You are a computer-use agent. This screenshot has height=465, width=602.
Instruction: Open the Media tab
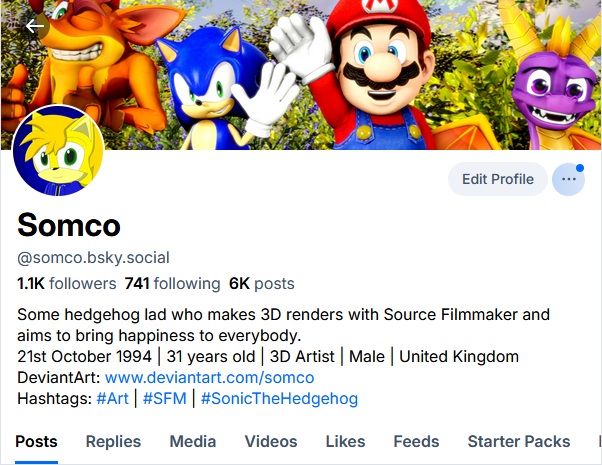193,441
